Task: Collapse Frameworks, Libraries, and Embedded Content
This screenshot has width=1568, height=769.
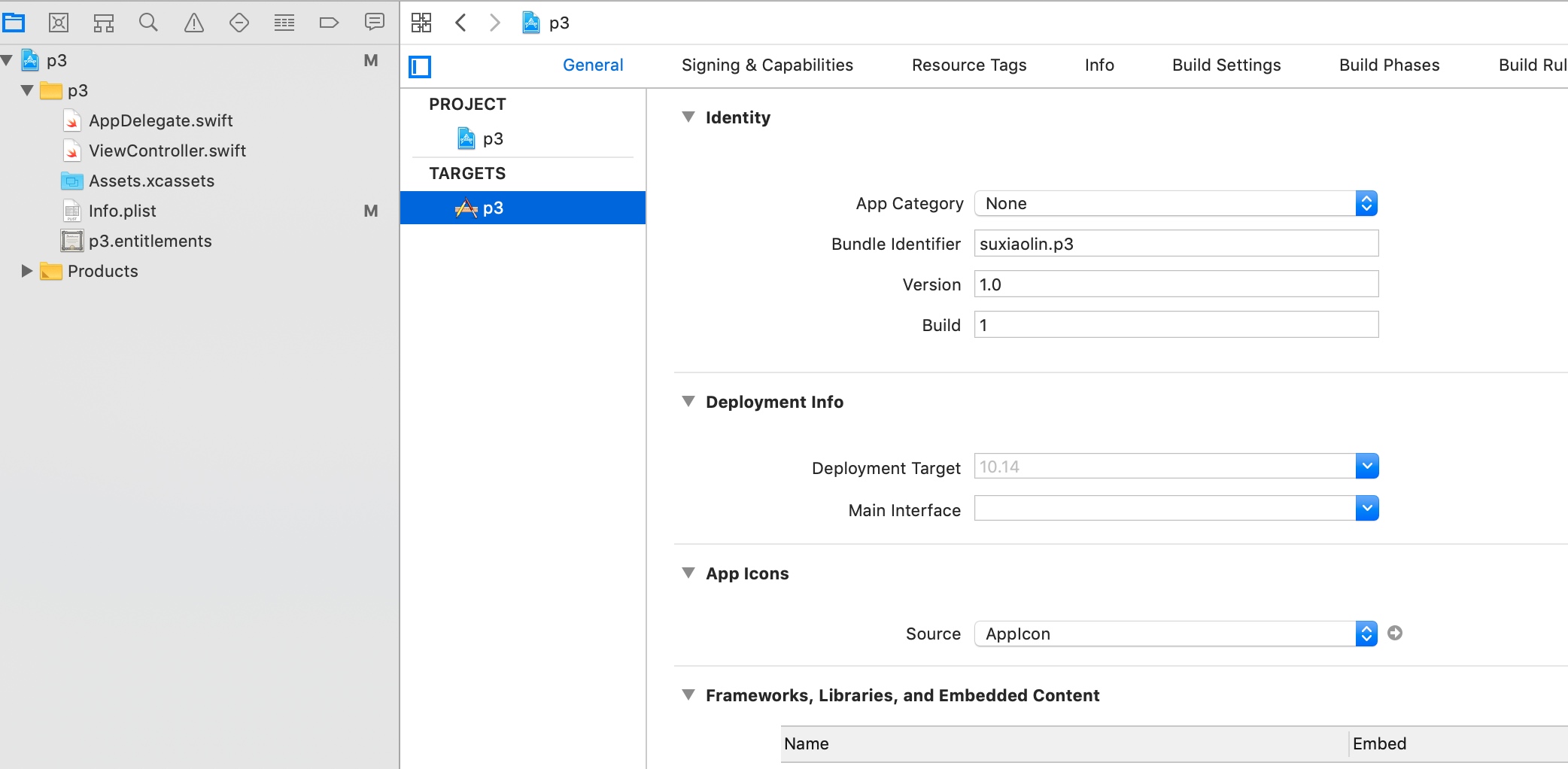Action: [688, 695]
